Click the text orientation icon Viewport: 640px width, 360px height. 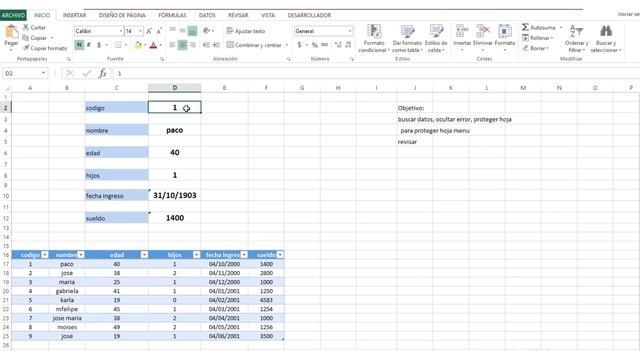(207, 31)
